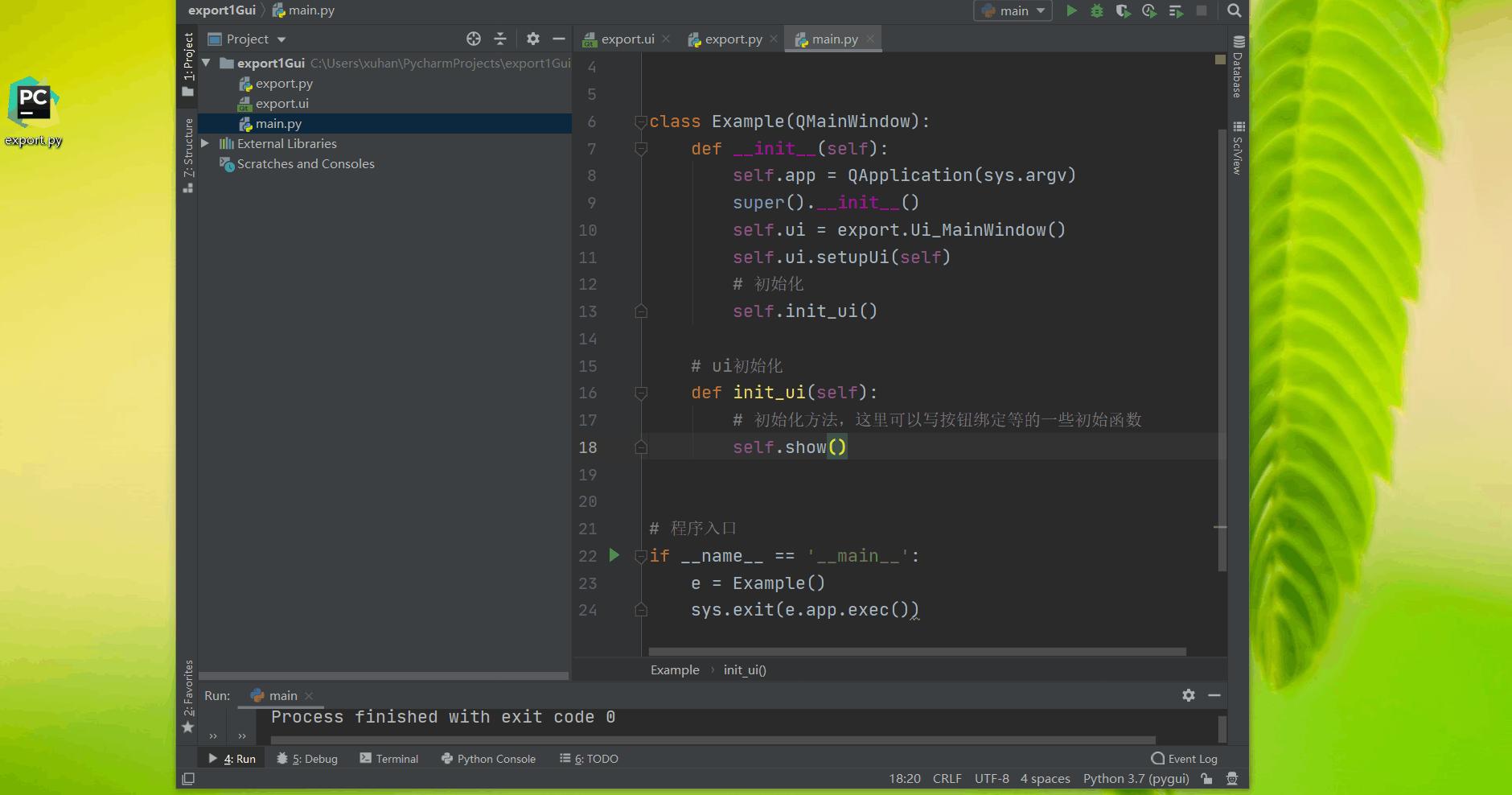Open Search Everywhere with the magnifier icon
This screenshot has height=795, width=1512.
tap(1235, 10)
